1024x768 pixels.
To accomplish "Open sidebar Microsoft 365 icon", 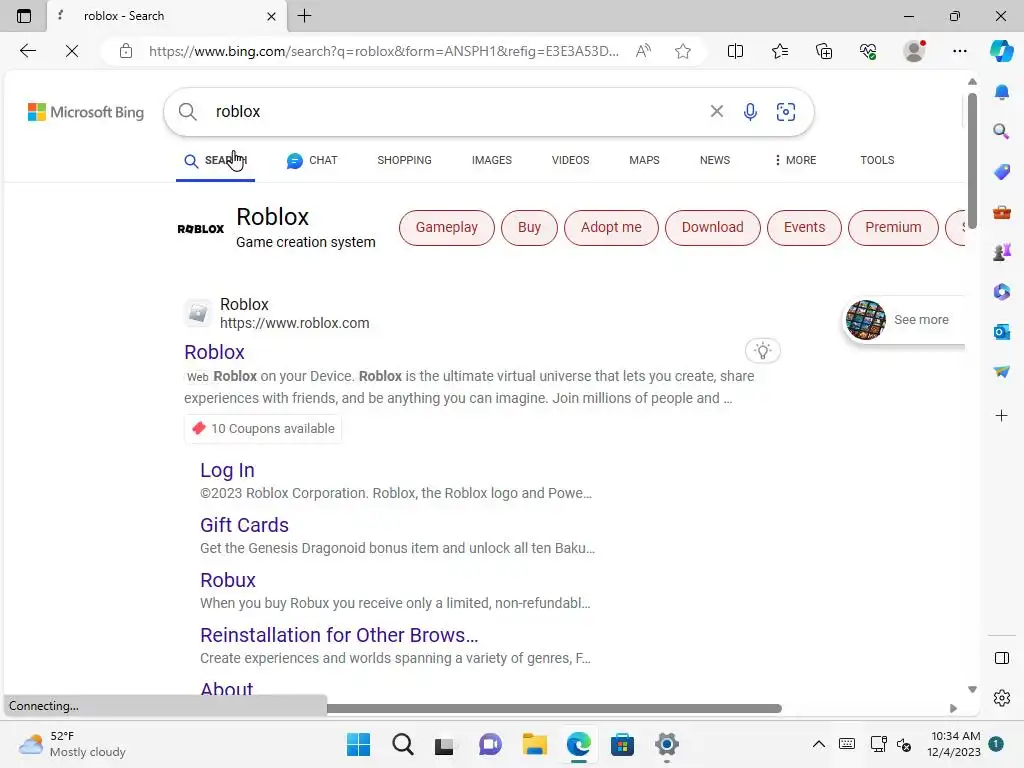I will click(x=1002, y=291).
